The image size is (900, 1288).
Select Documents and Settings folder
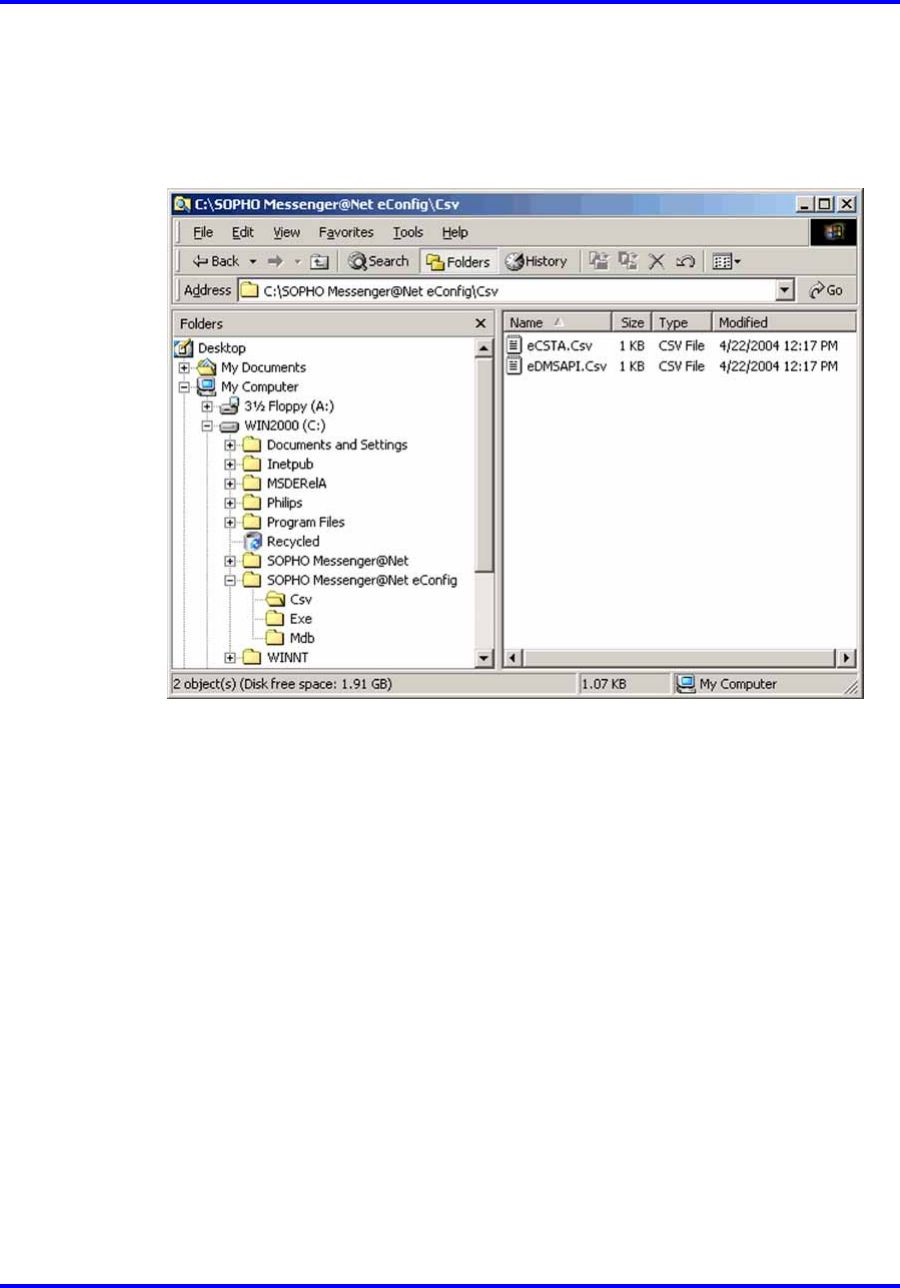[337, 445]
